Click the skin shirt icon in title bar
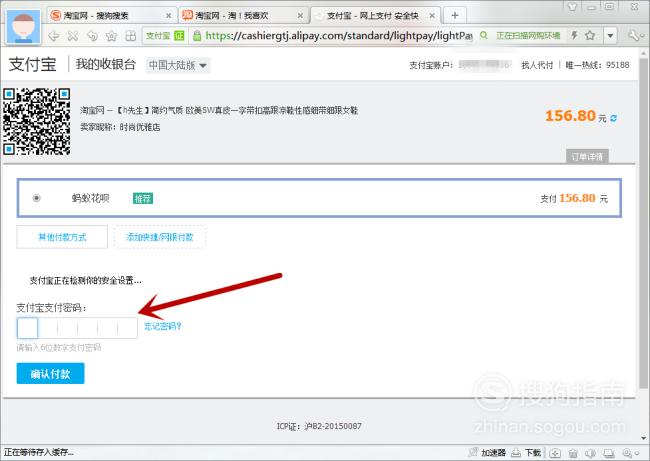The image size is (650, 461). [572, 6]
